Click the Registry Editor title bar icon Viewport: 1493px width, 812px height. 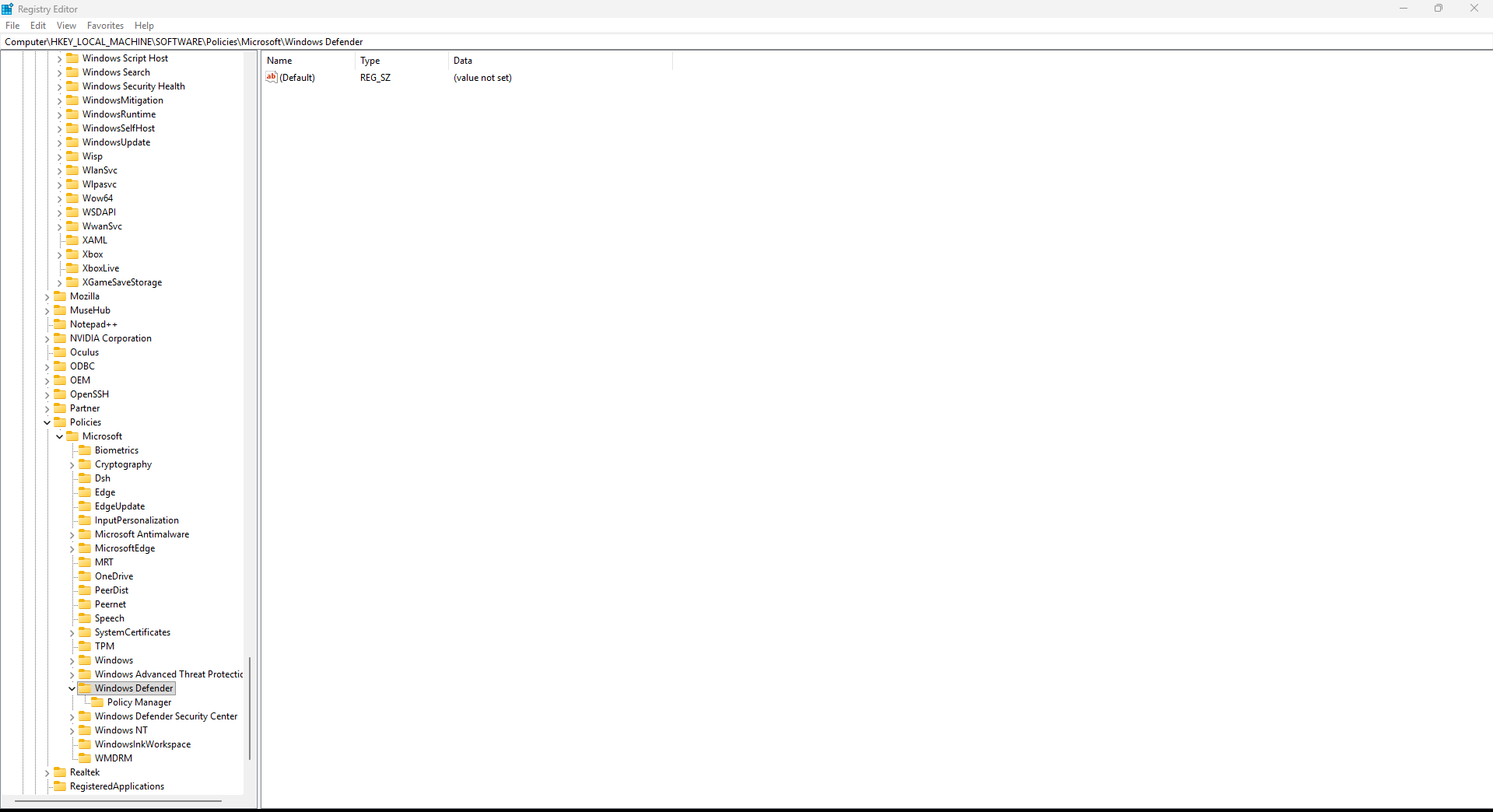pos(8,9)
